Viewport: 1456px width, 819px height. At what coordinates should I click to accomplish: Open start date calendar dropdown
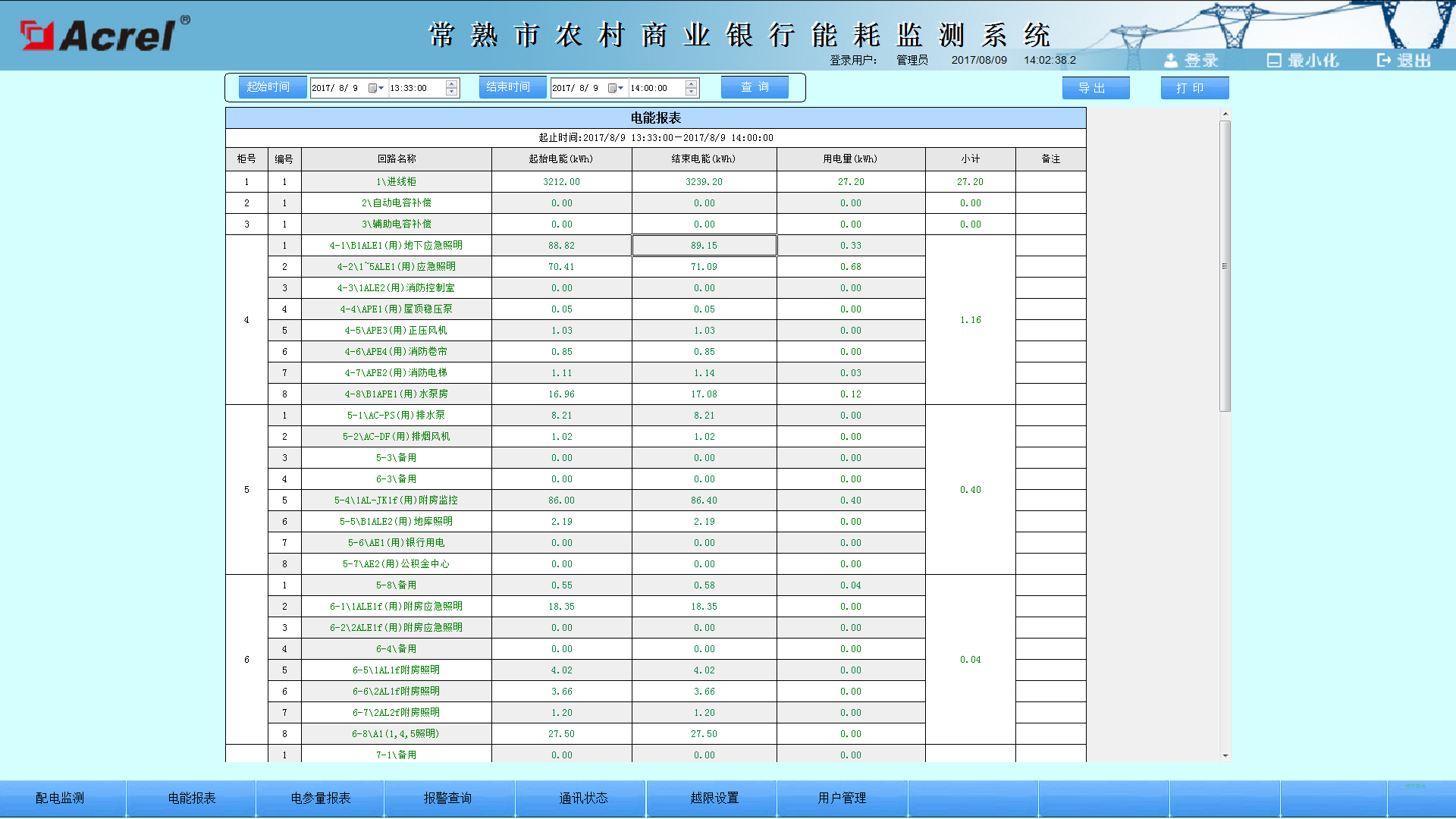(x=375, y=88)
